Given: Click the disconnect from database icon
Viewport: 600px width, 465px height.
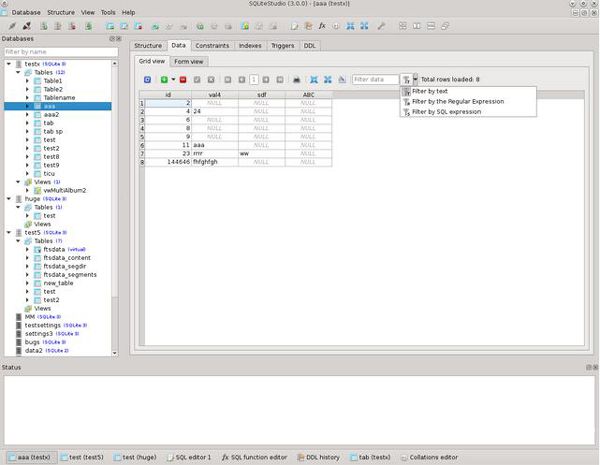Looking at the screenshot, I should coord(27,26).
